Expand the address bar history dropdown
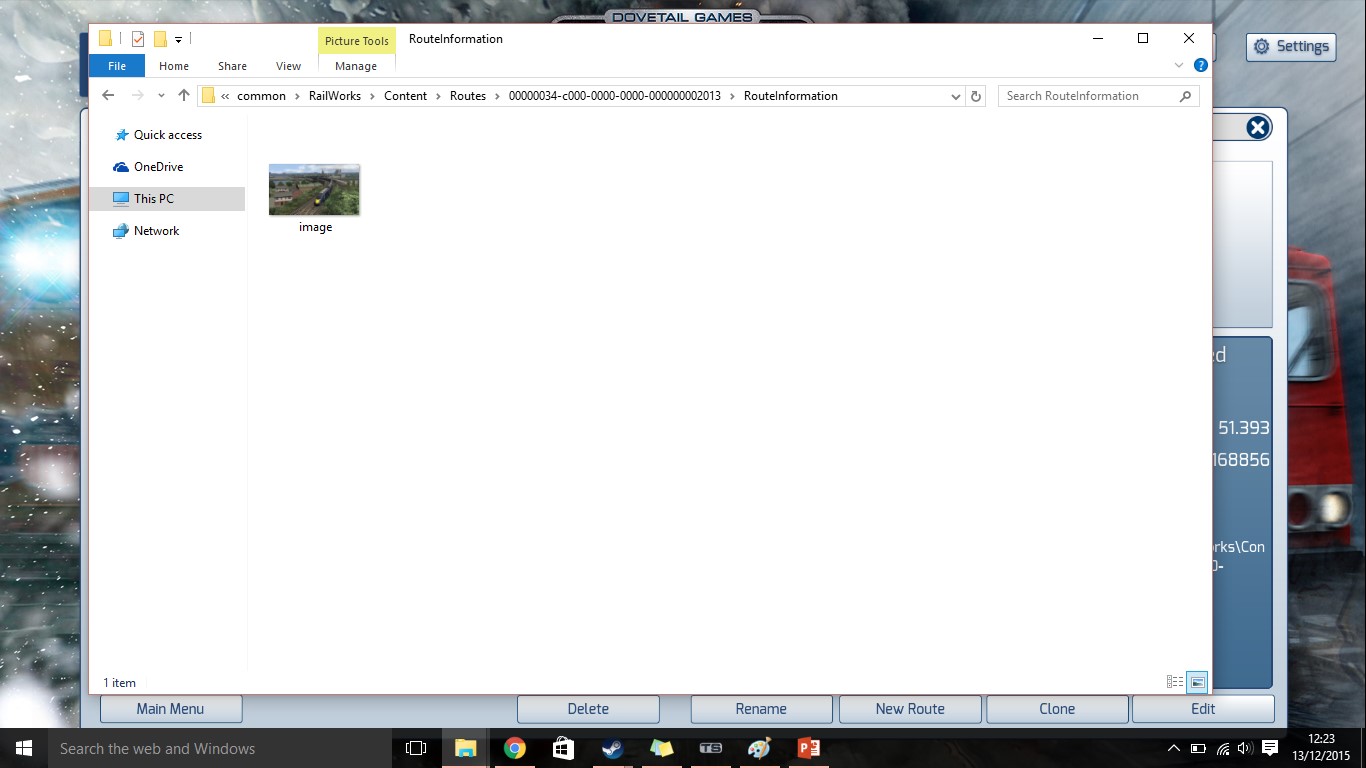The height and width of the screenshot is (768, 1366). (956, 96)
